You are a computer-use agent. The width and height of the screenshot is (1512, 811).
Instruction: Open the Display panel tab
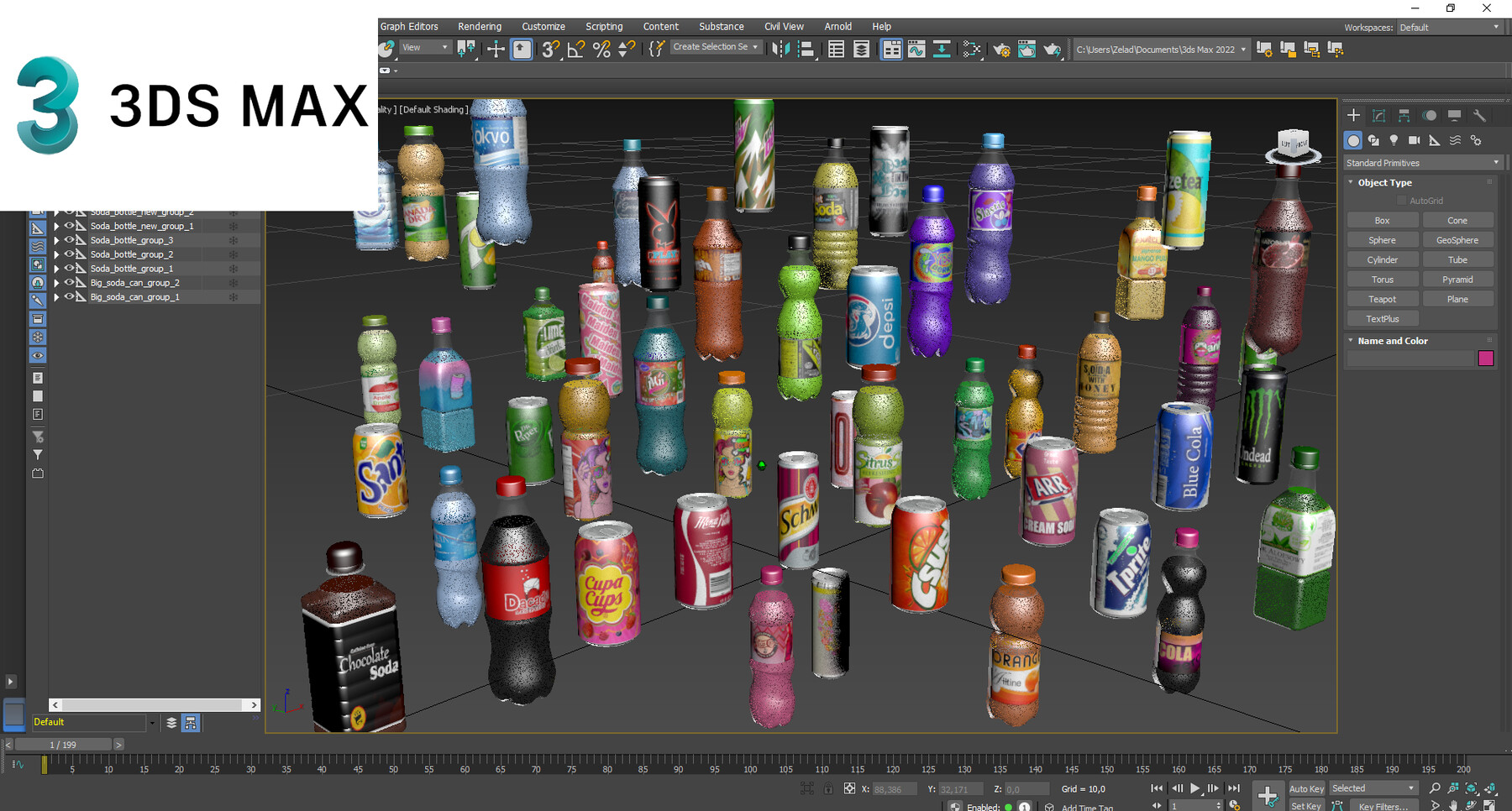tap(1454, 115)
